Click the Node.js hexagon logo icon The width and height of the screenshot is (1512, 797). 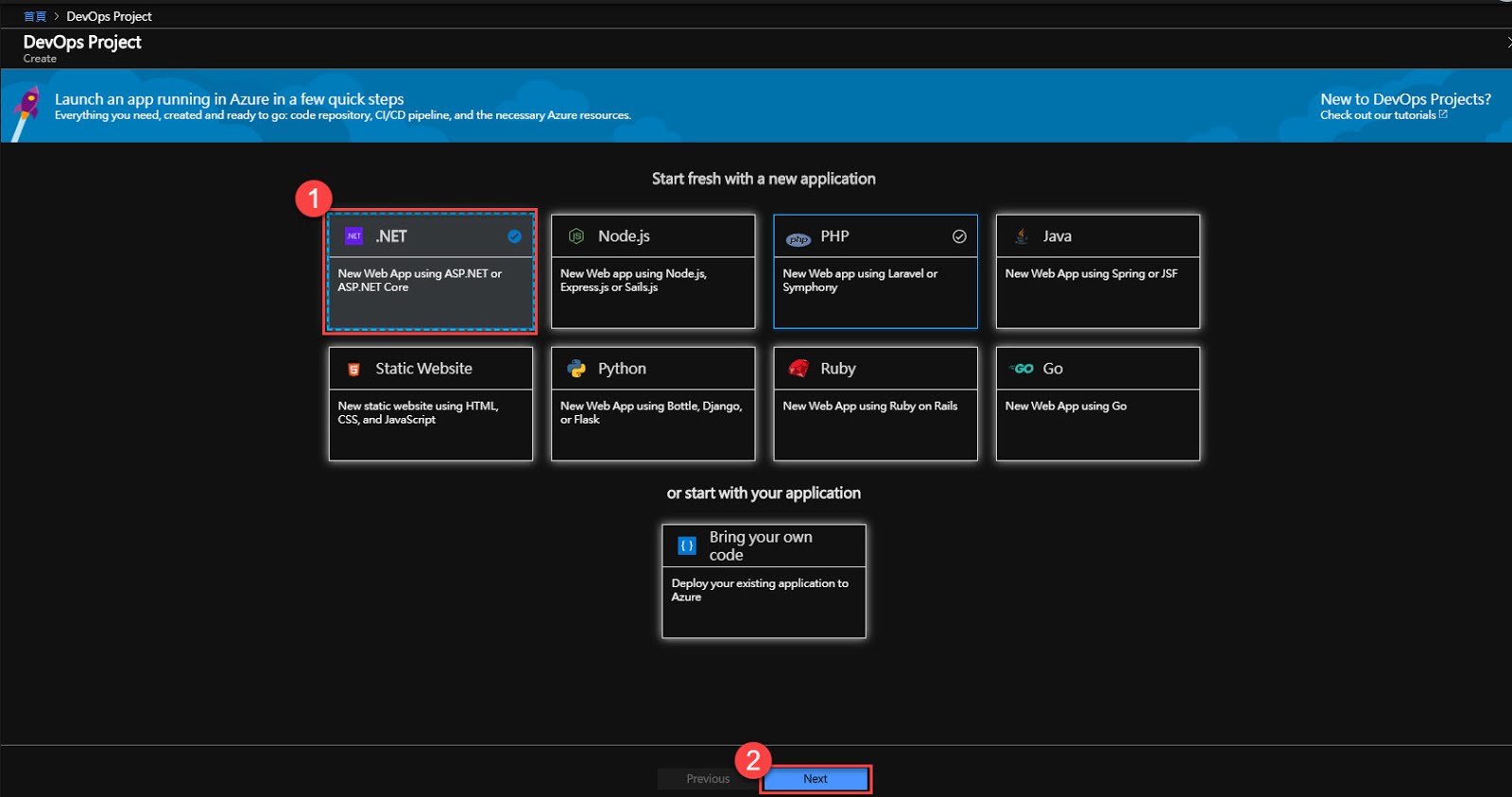pos(576,236)
